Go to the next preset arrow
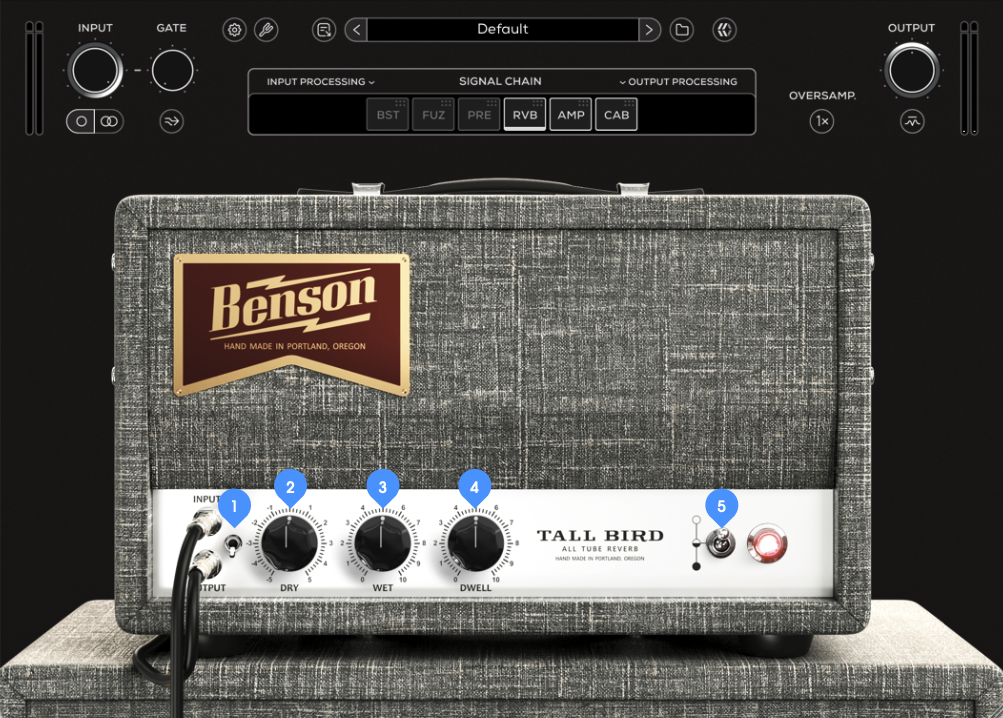 650,30
